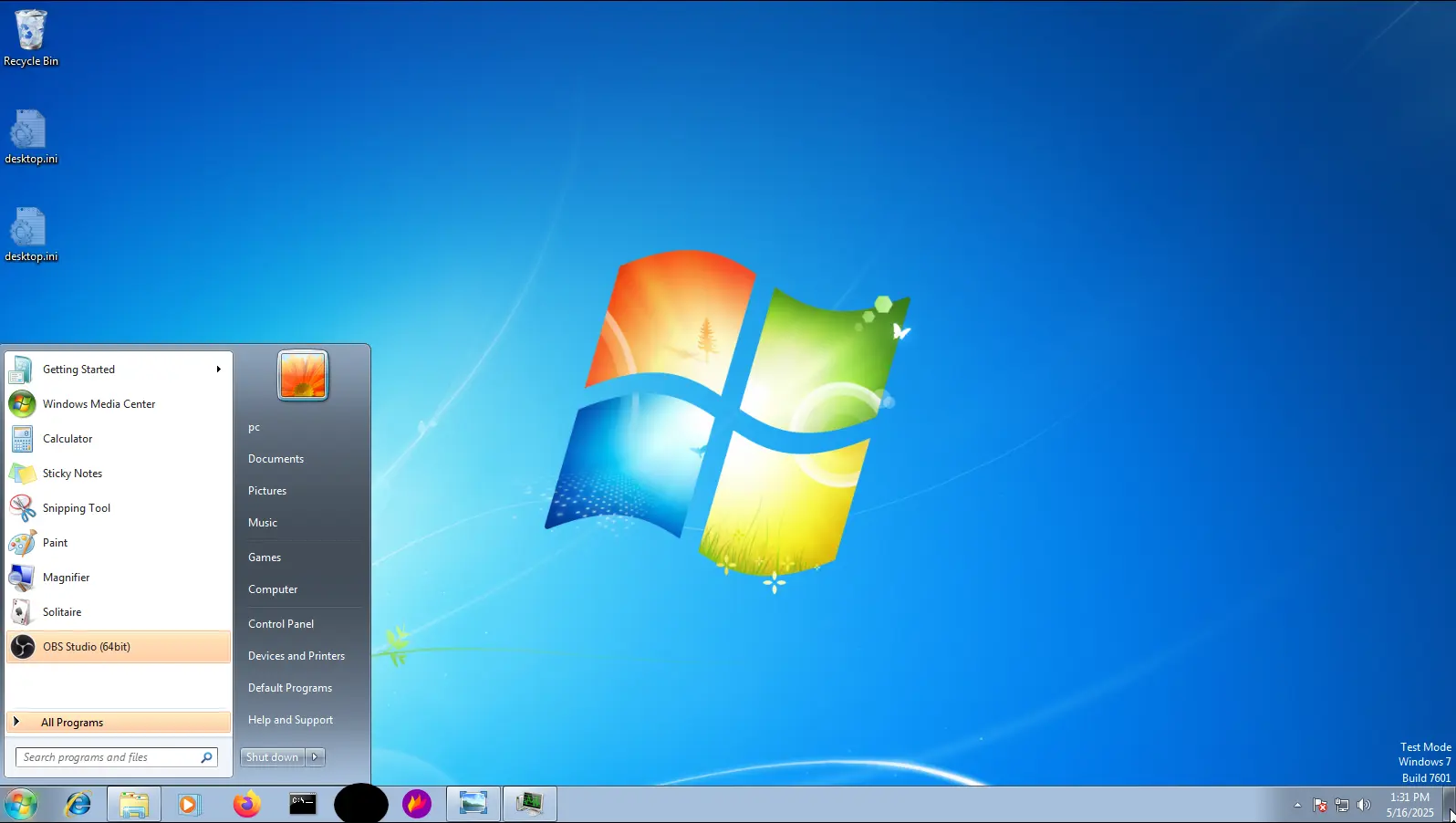
Task: Open Getting Started entry
Action: pos(119,370)
